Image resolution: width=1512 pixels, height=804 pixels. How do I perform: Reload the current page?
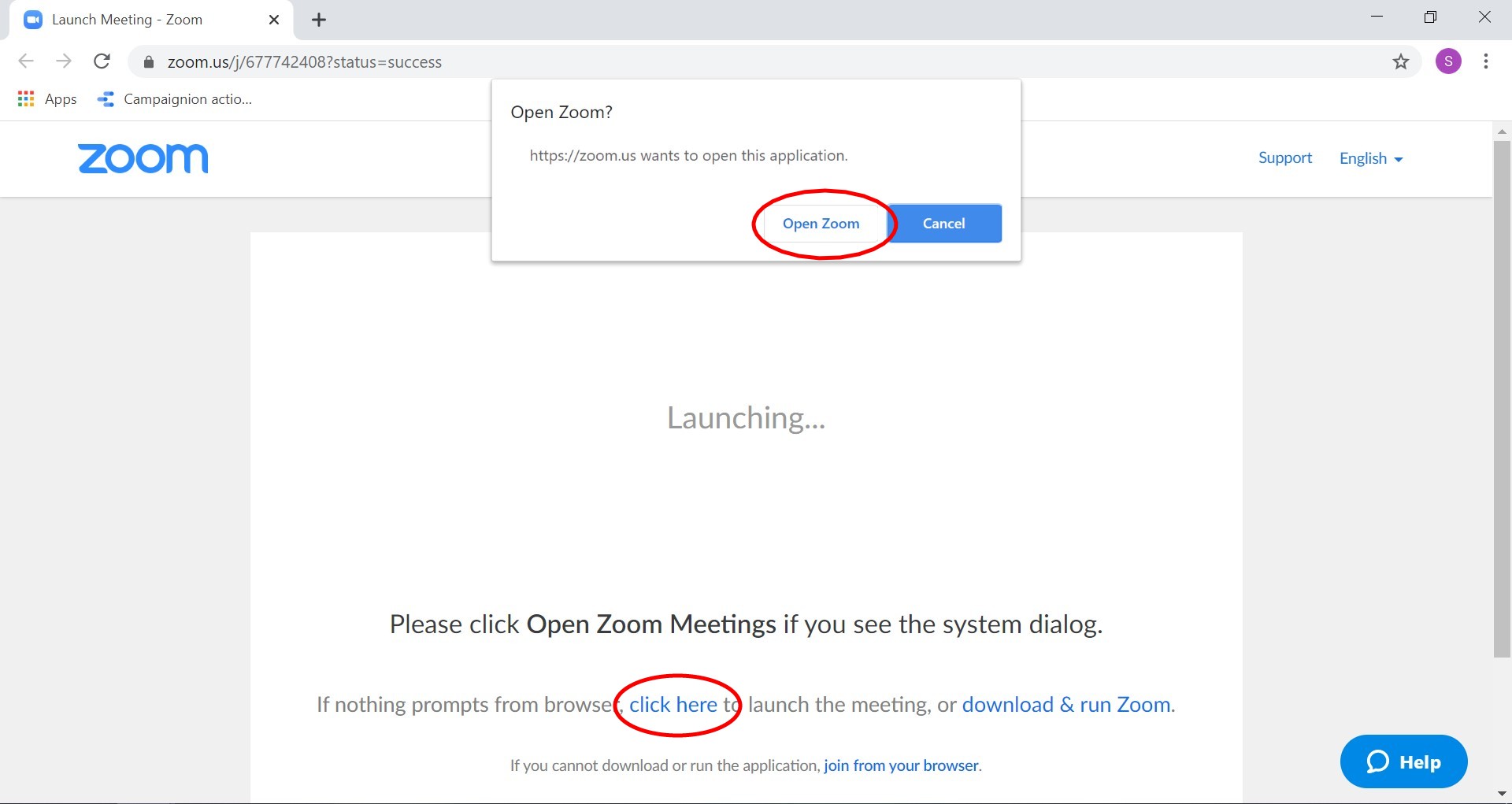pyautogui.click(x=102, y=61)
